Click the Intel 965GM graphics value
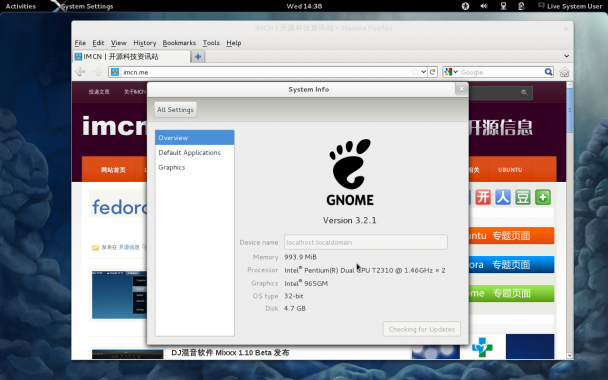608x380 pixels. coord(306,283)
